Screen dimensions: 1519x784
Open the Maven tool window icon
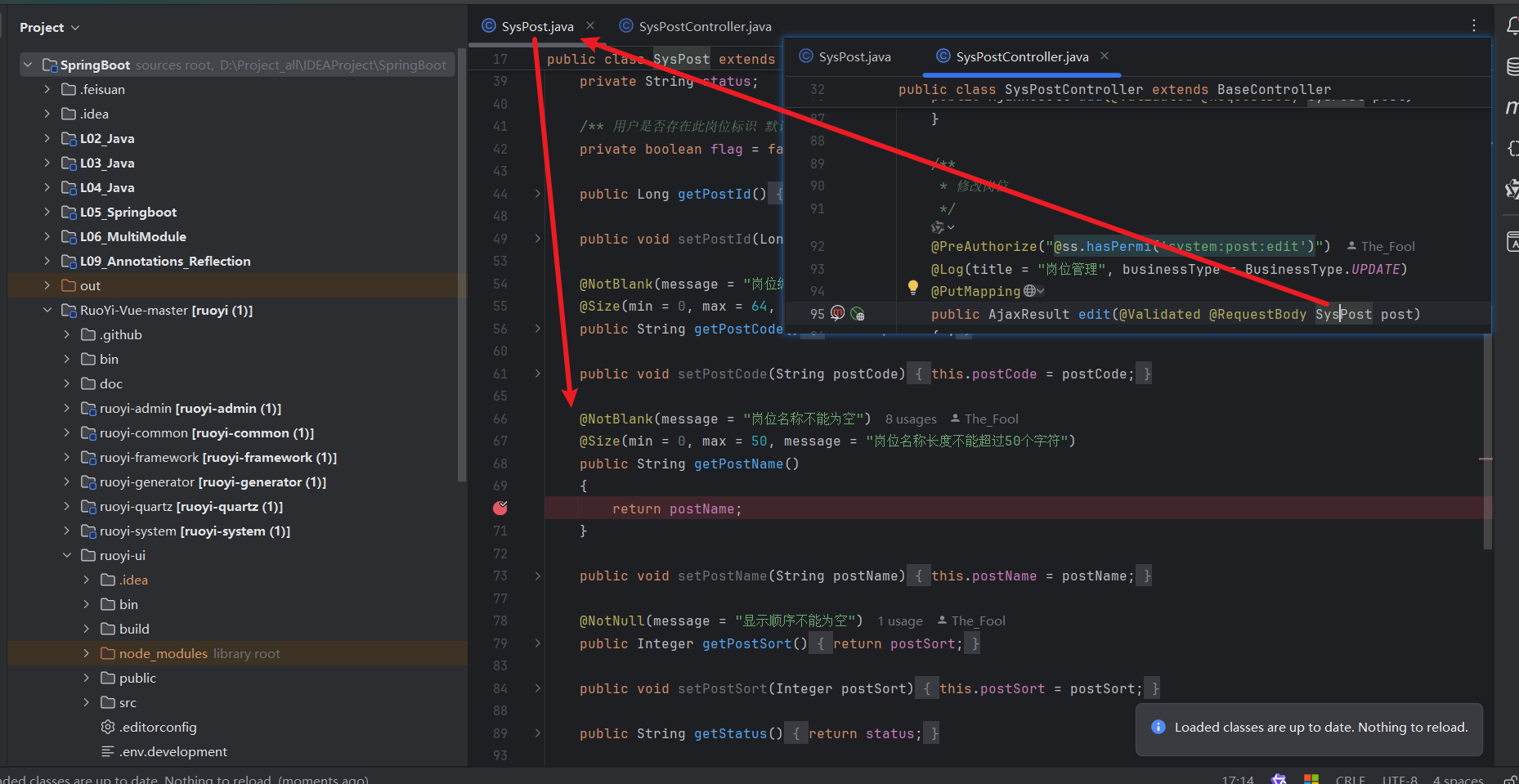[x=1512, y=107]
